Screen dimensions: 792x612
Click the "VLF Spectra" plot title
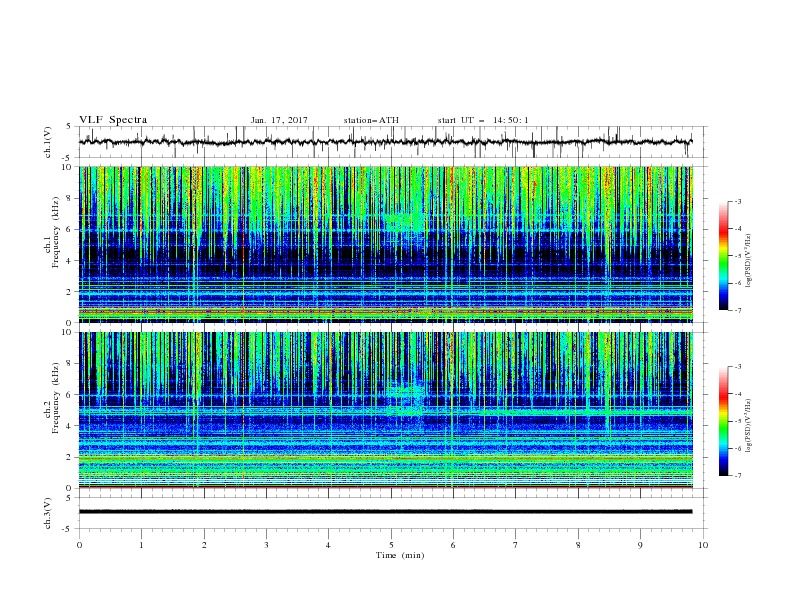click(113, 120)
